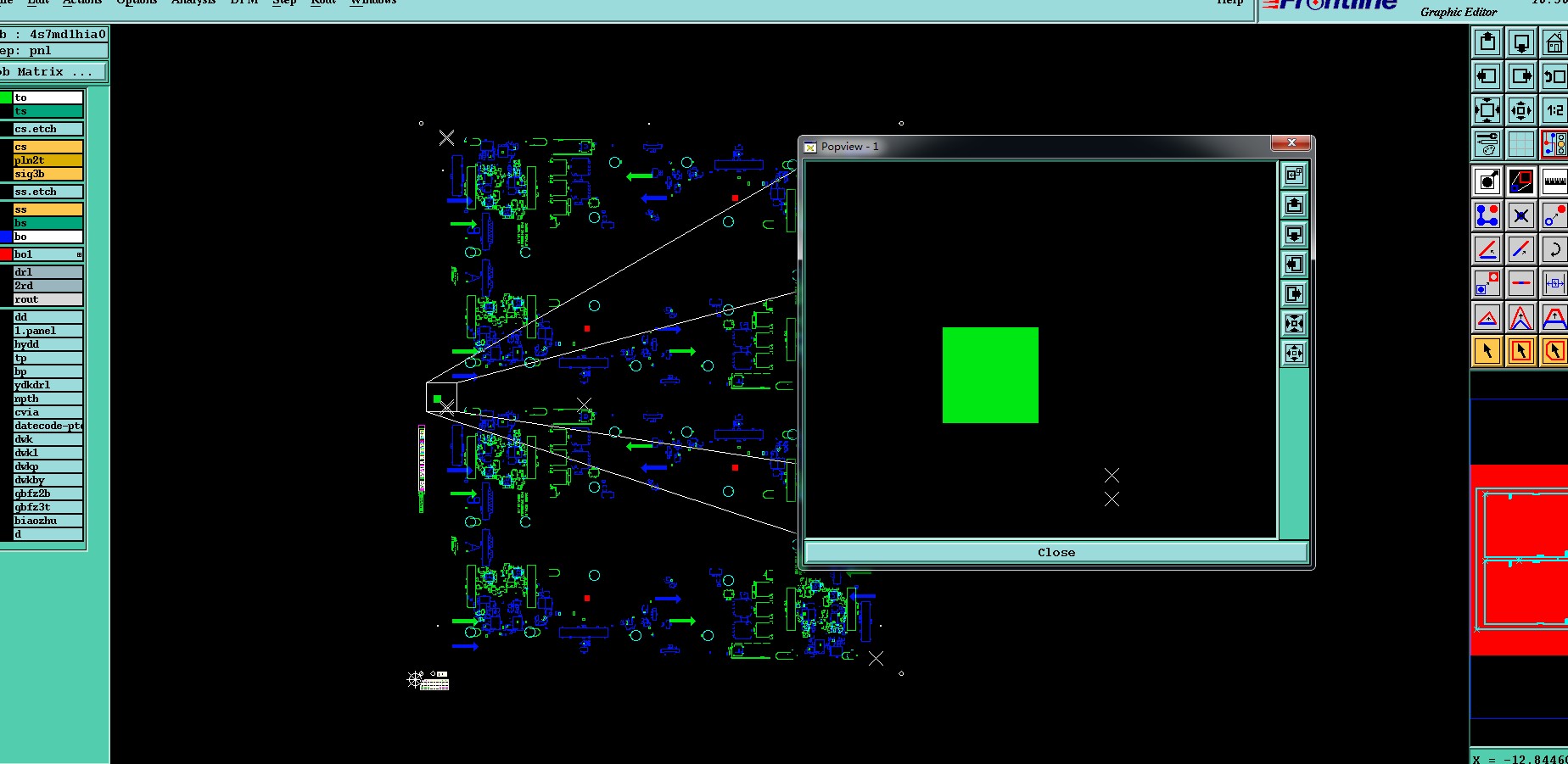
Task: Select the dimension spacing tool
Action: [1554, 283]
